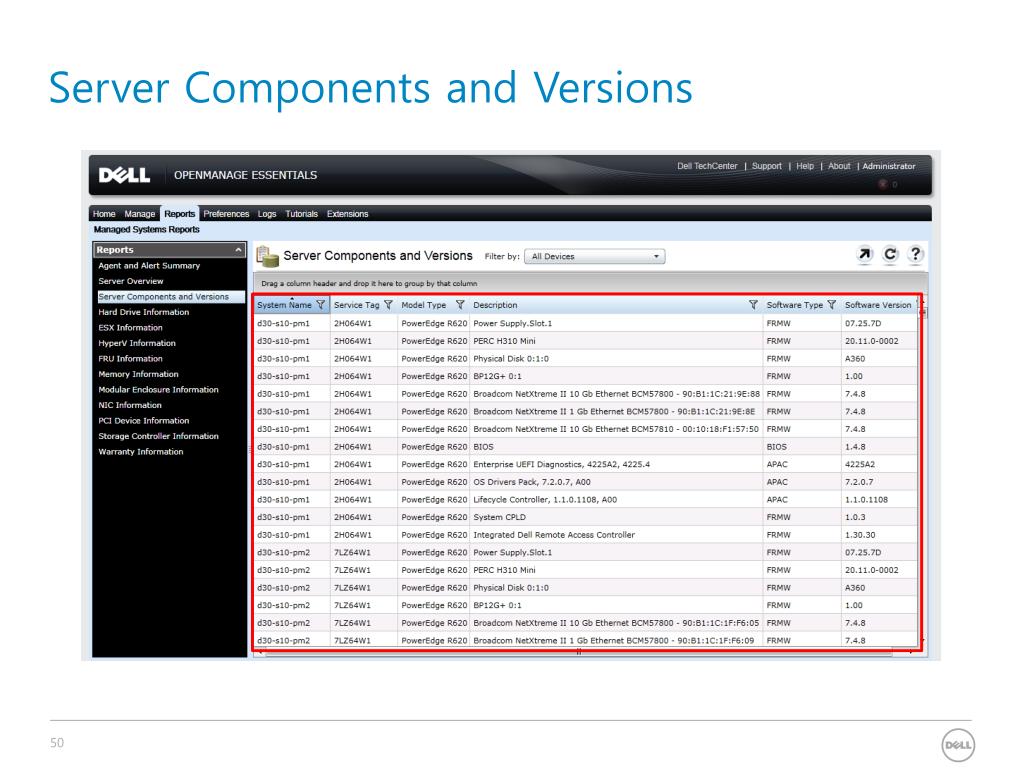Click the Model Type column filter icon
Viewport: 1024px width, 768px height.
coord(460,305)
